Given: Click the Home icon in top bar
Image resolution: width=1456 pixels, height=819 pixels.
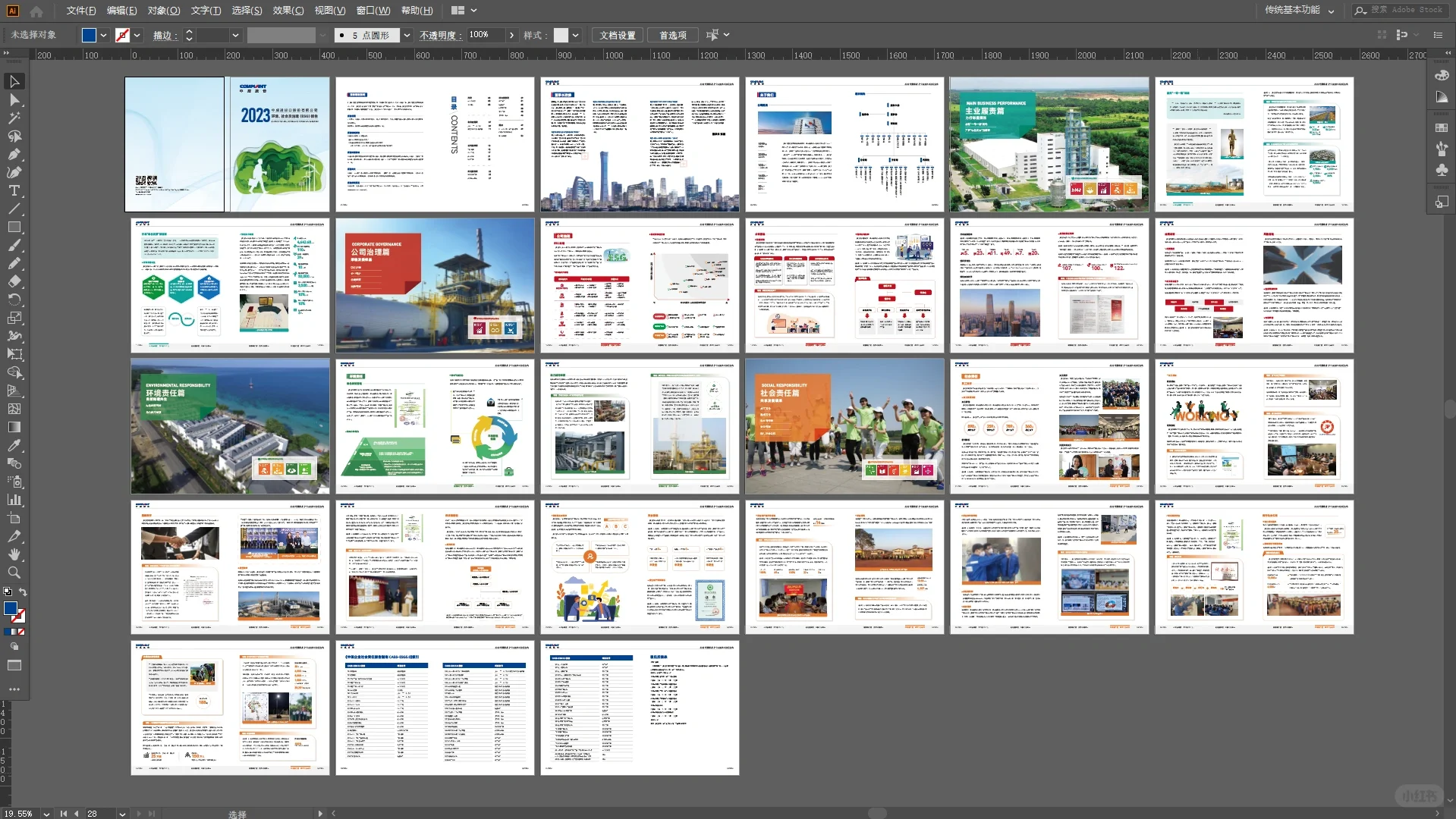Looking at the screenshot, I should (36, 11).
